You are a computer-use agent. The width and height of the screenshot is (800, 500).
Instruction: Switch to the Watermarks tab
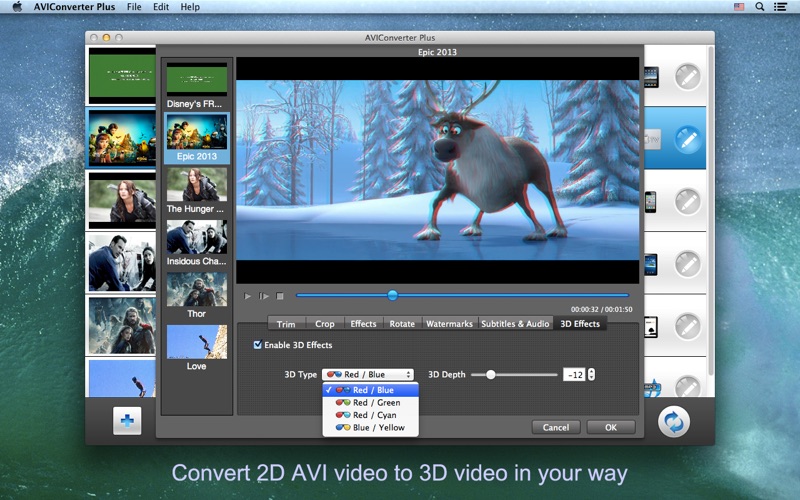[449, 324]
